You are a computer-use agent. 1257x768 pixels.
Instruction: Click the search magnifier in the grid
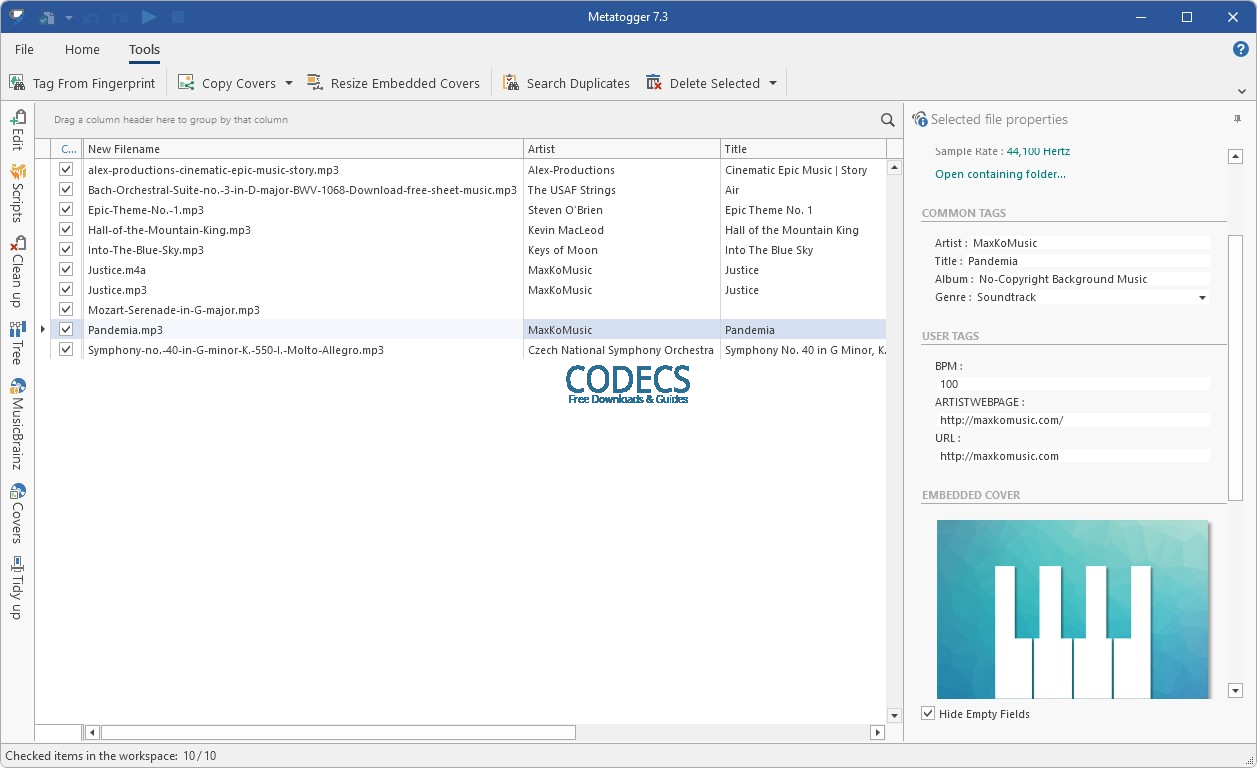pyautogui.click(x=888, y=120)
